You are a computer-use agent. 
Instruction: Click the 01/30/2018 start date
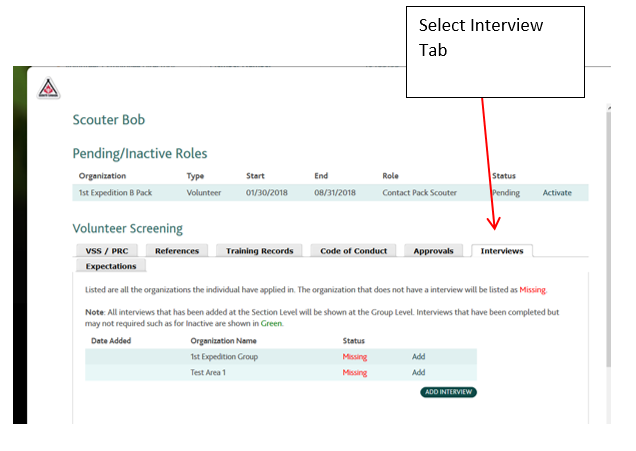point(266,193)
